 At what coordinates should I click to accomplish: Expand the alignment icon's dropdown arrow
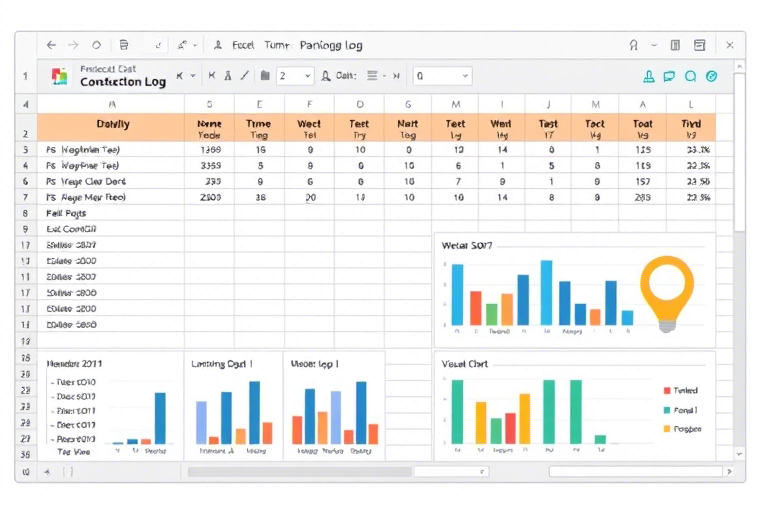[x=384, y=76]
